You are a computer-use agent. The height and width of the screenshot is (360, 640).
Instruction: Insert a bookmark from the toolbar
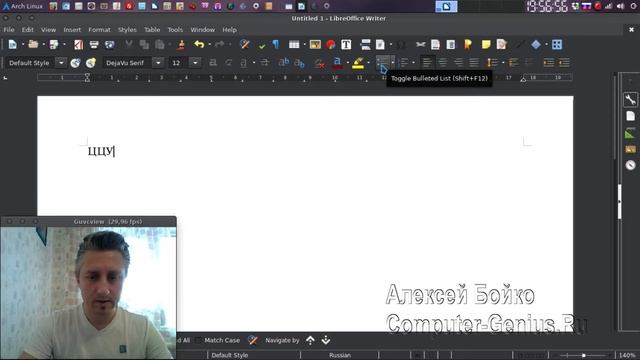pyautogui.click(x=468, y=44)
